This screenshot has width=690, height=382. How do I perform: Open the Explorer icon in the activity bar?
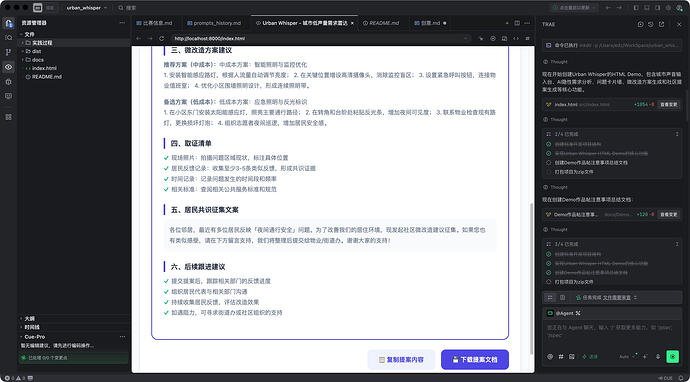[8, 23]
